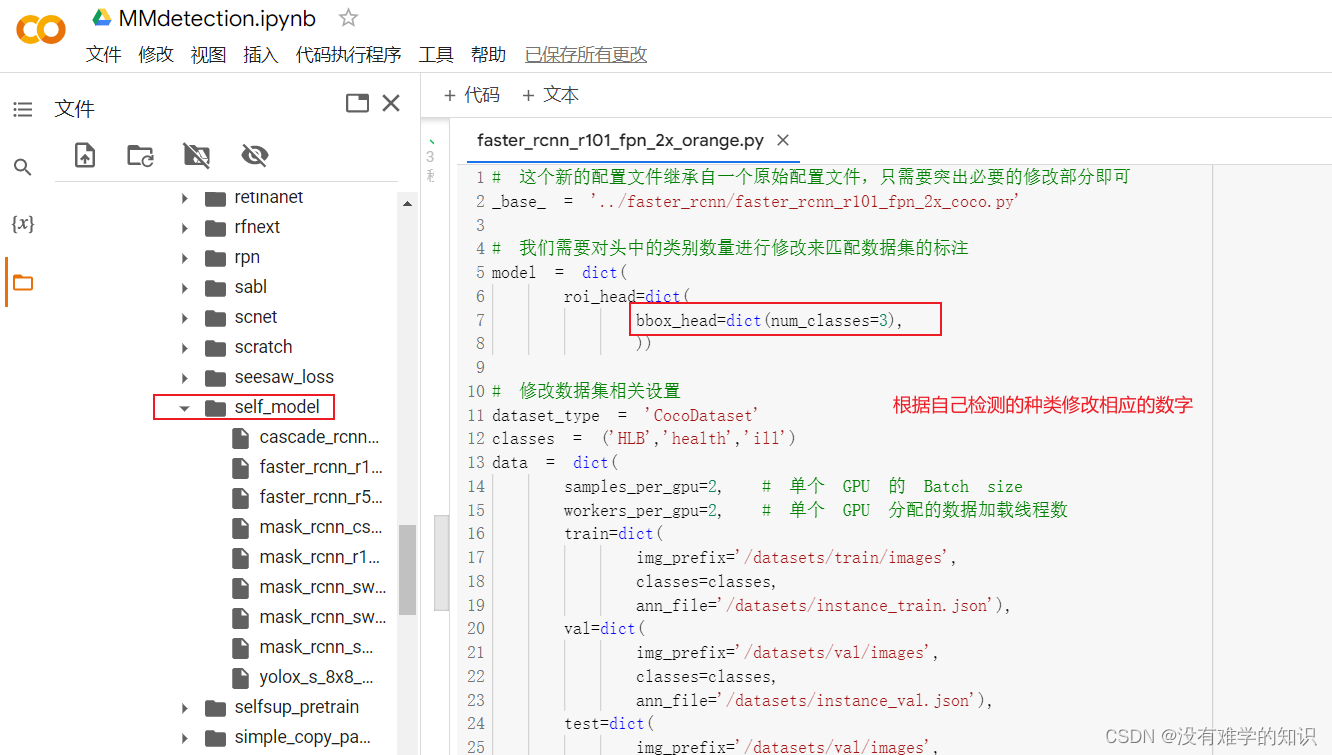Collapse the self_model folder
The height and width of the screenshot is (755, 1332).
tap(185, 408)
